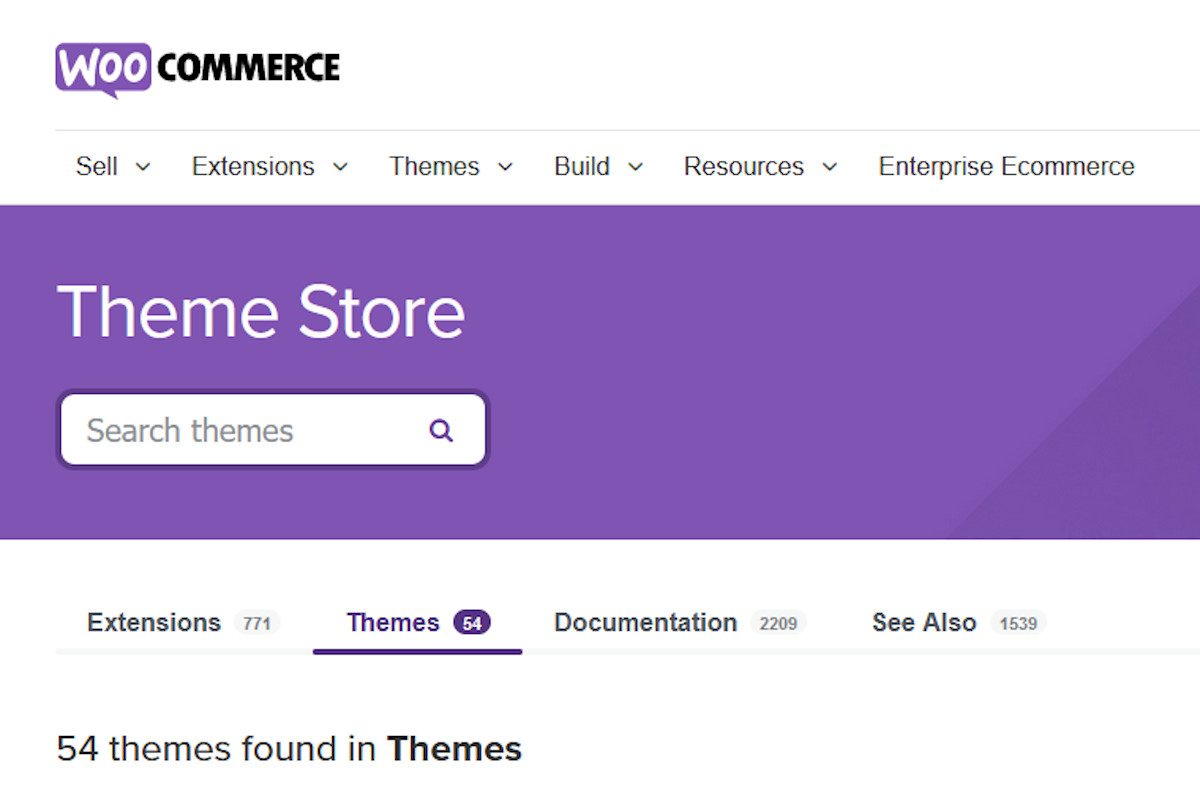Expand the Extensions menu chevron

pos(341,167)
